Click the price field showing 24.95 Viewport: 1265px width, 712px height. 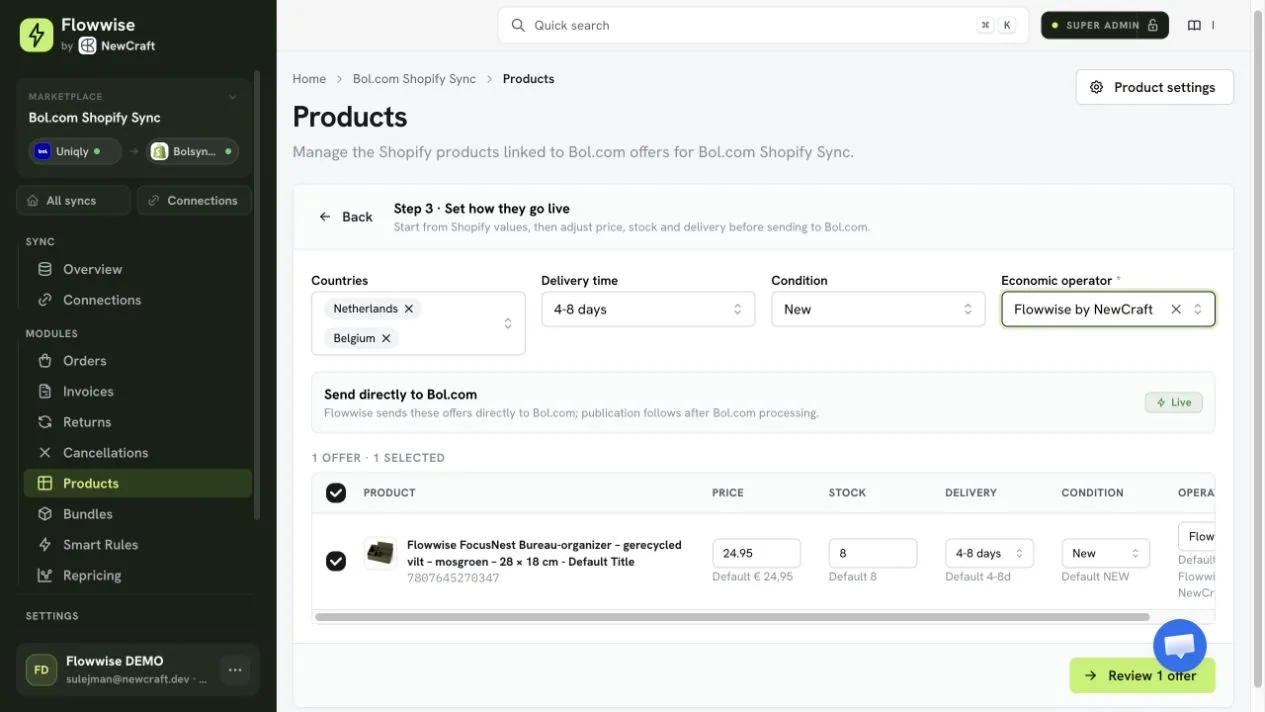pos(756,553)
